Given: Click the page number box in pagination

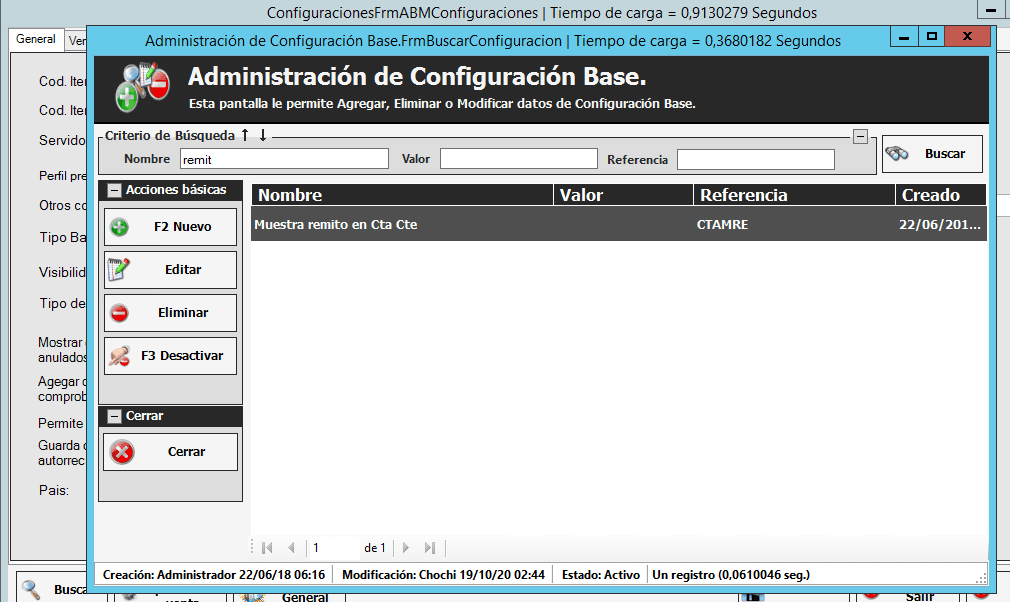Looking at the screenshot, I should click(333, 548).
